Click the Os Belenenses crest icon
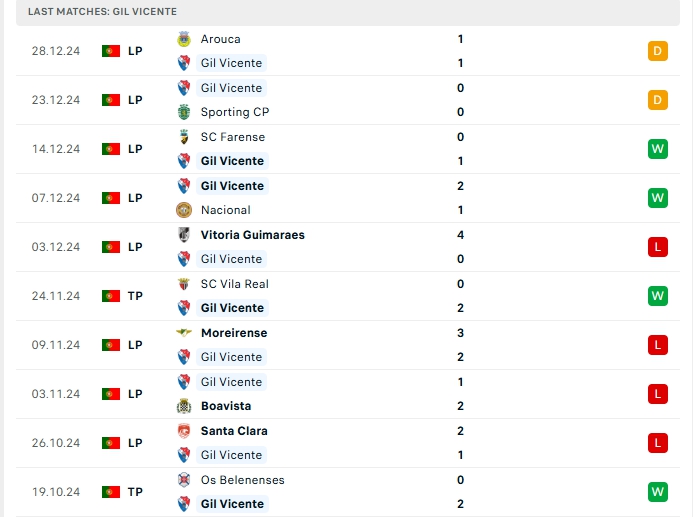Image resolution: width=693 pixels, height=517 pixels. coord(184,480)
